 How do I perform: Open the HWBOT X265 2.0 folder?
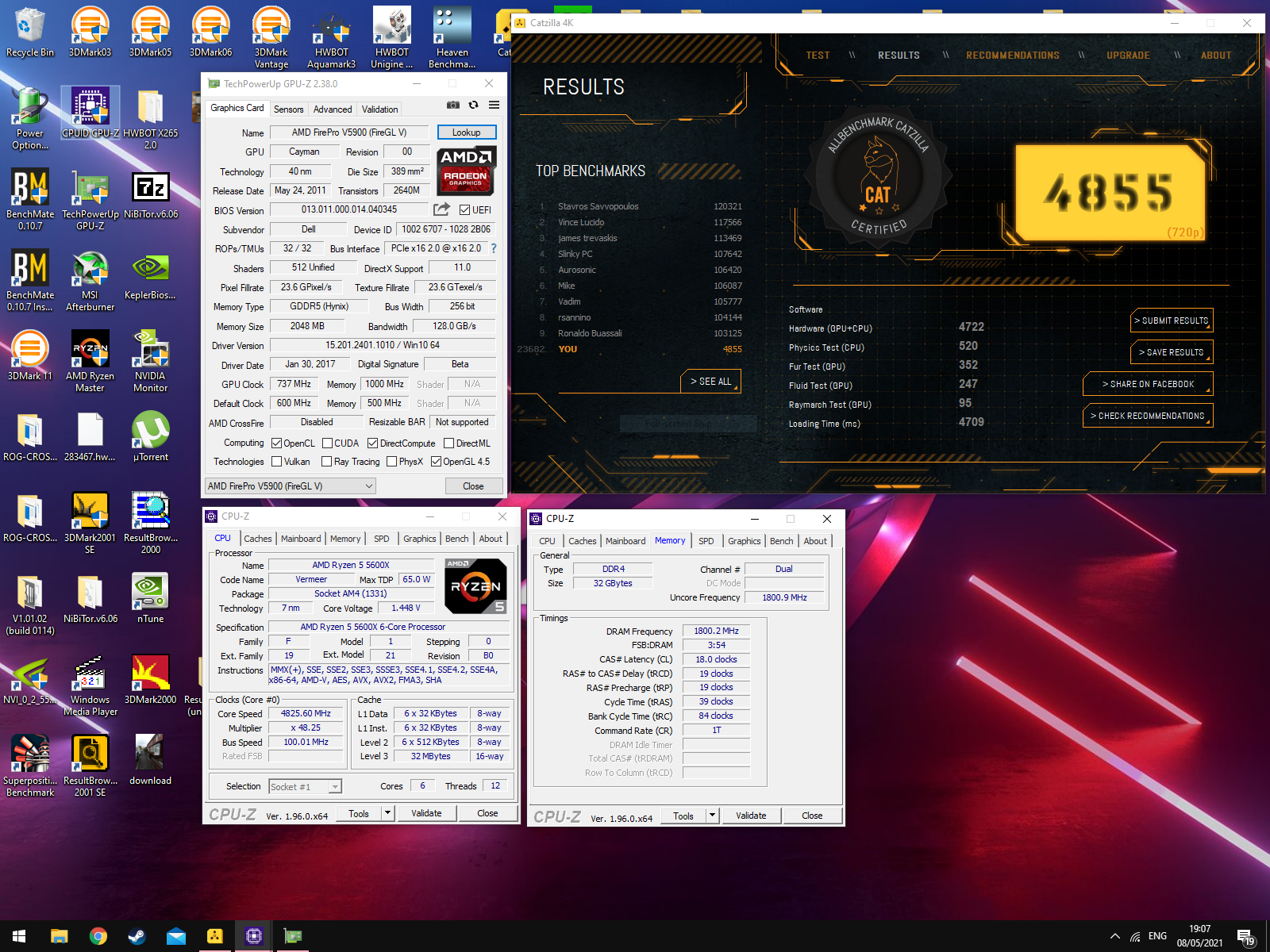[x=151, y=119]
